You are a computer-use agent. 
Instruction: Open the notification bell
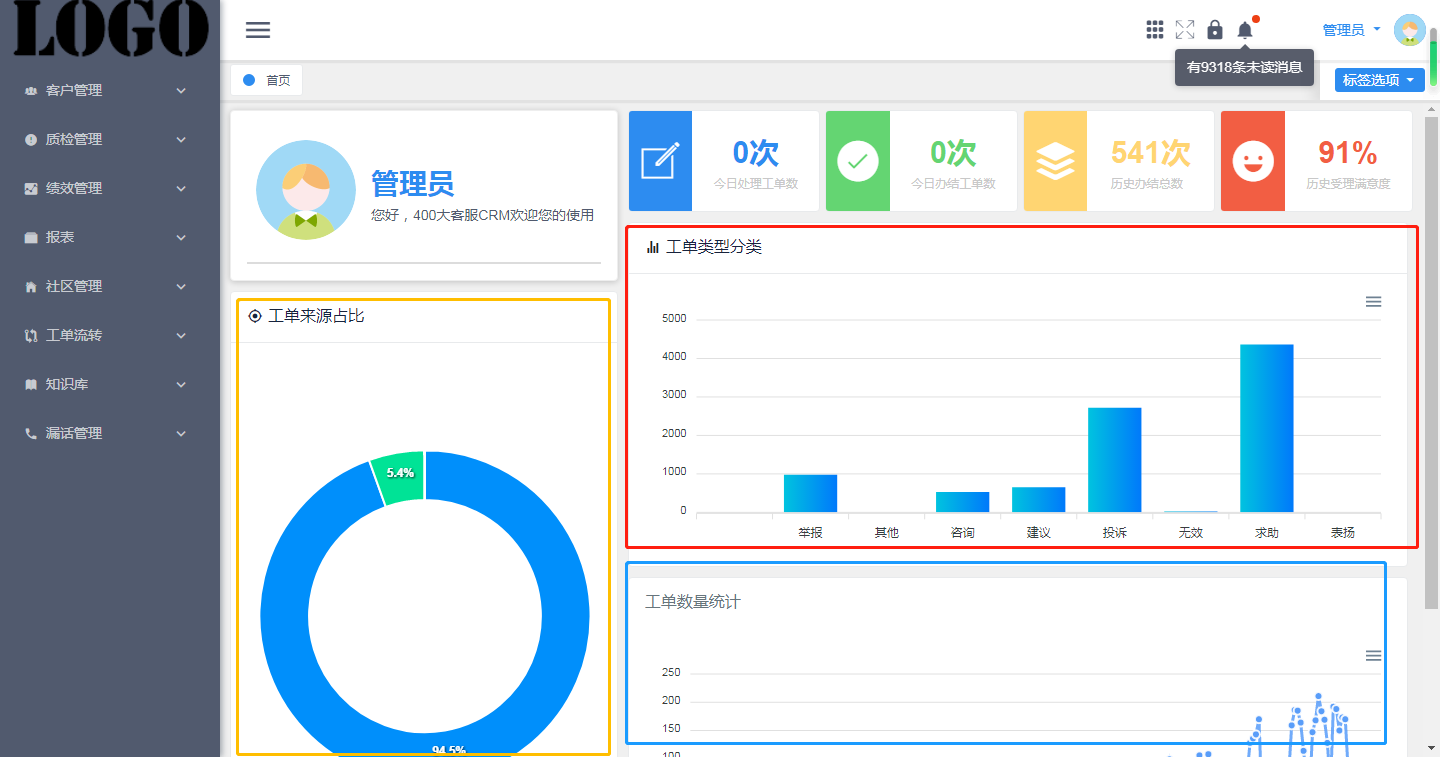[x=1245, y=30]
